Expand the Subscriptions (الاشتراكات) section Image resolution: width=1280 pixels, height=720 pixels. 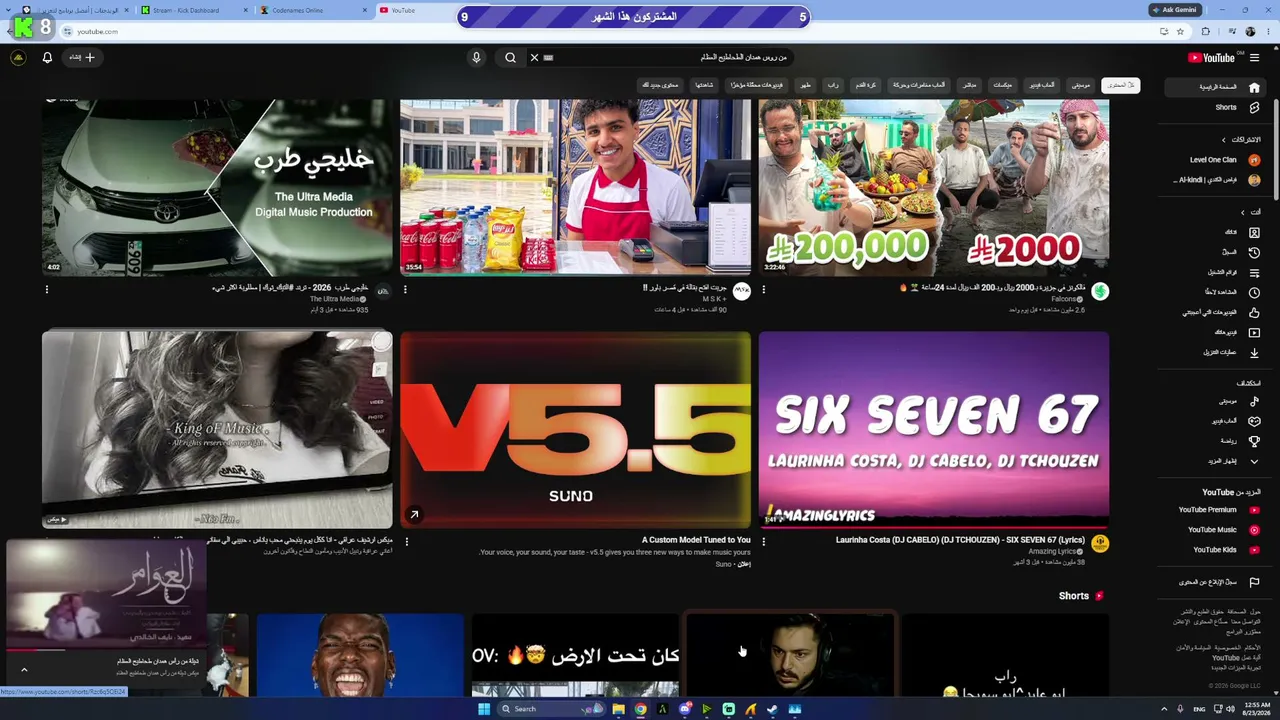point(1240,140)
